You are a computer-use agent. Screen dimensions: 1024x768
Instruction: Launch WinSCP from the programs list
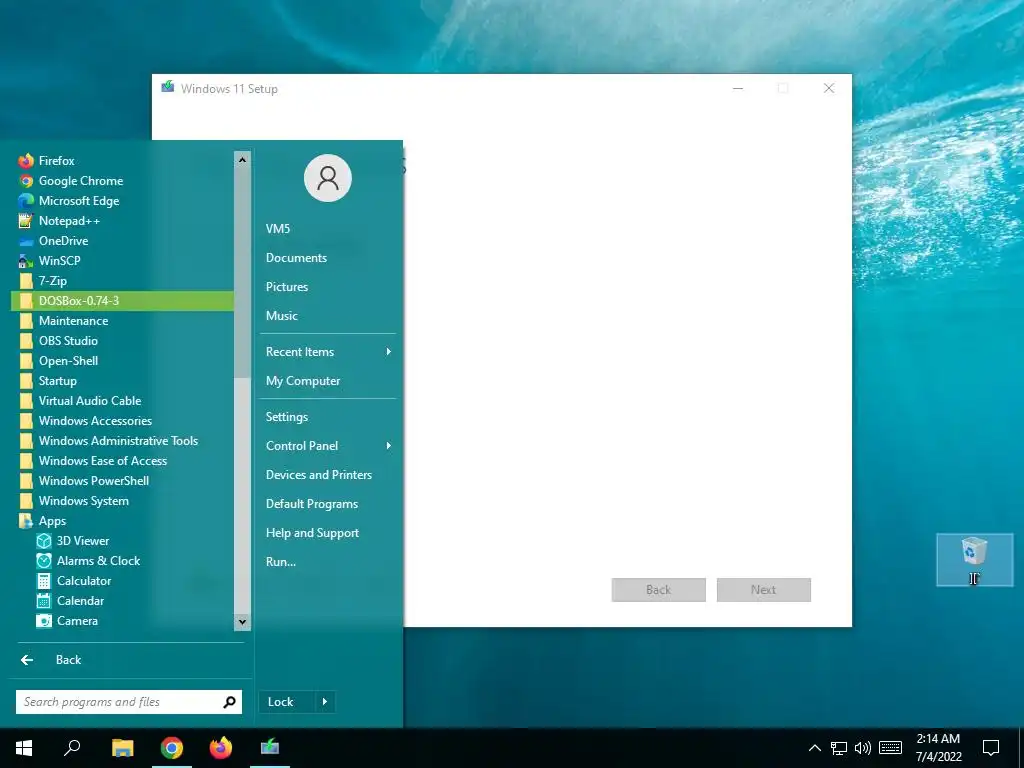tap(122, 261)
